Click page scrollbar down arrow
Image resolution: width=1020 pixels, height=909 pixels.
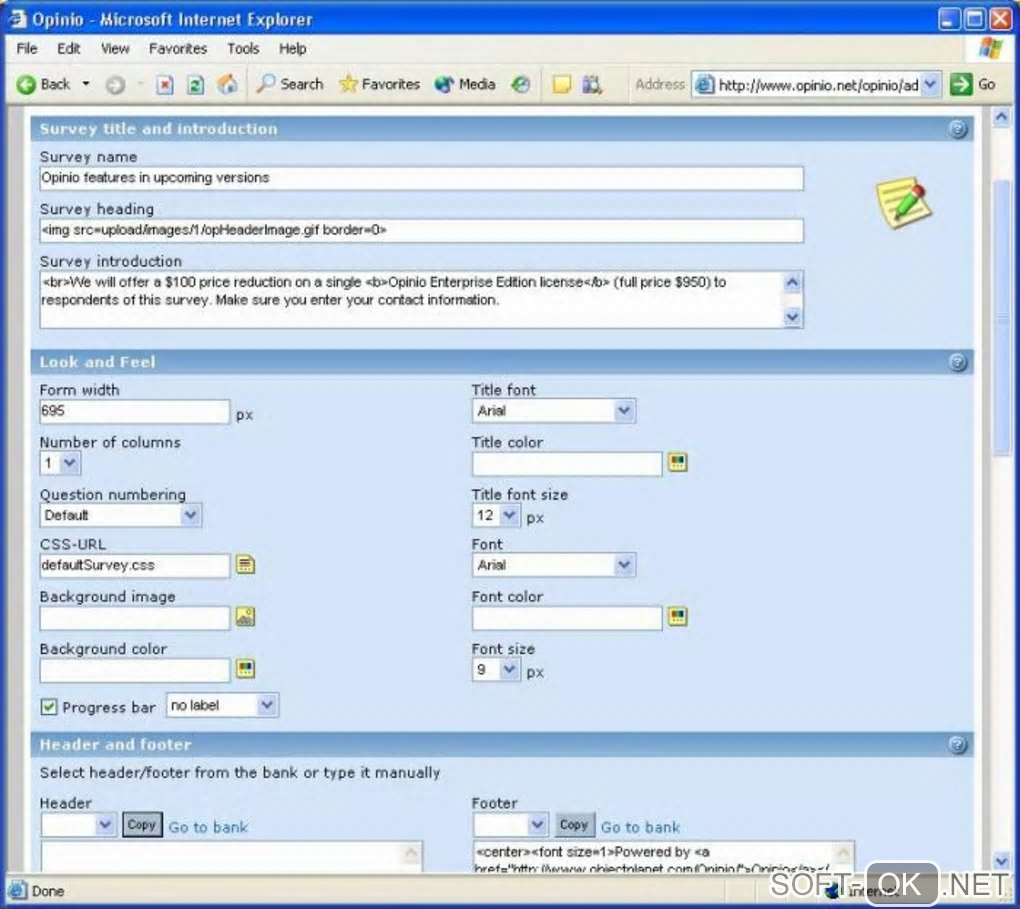coord(1001,860)
